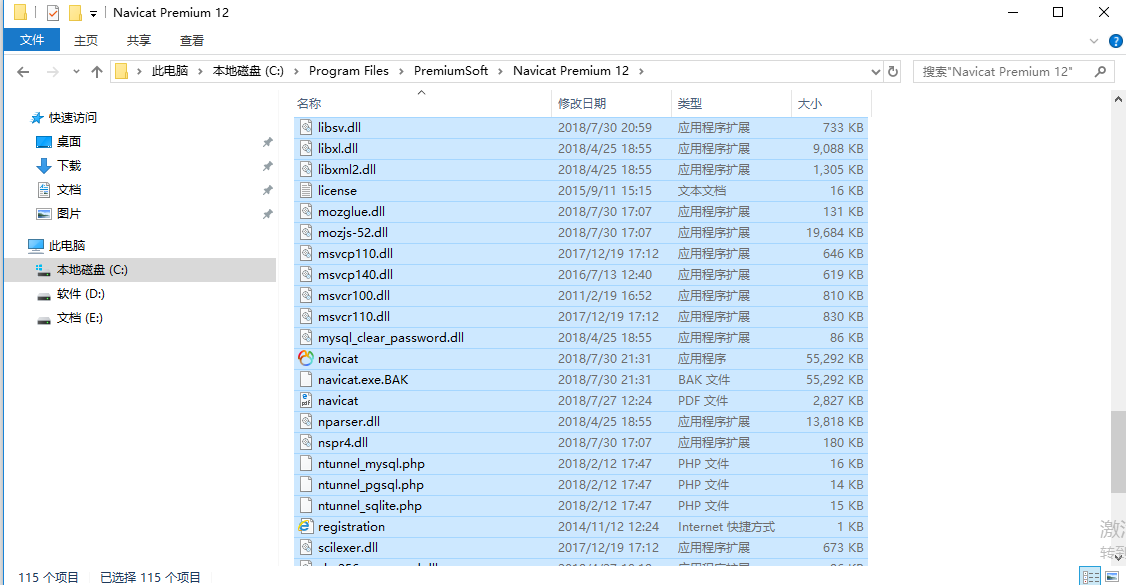Click the pin icon next to 下载
Image resolution: width=1126 pixels, height=585 pixels.
click(x=267, y=166)
